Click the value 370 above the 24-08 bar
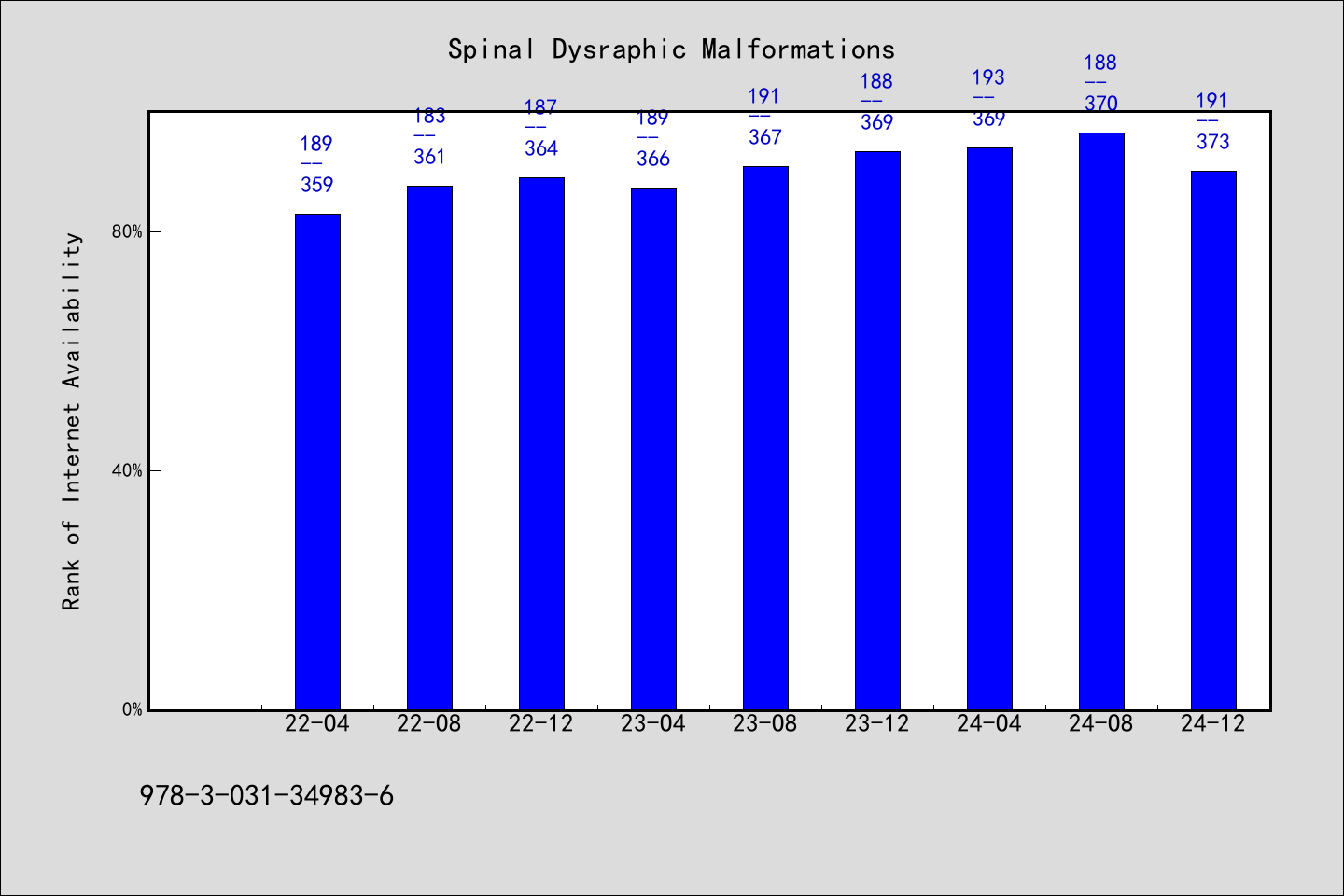Screen dimensions: 1344x896 (x=1101, y=104)
